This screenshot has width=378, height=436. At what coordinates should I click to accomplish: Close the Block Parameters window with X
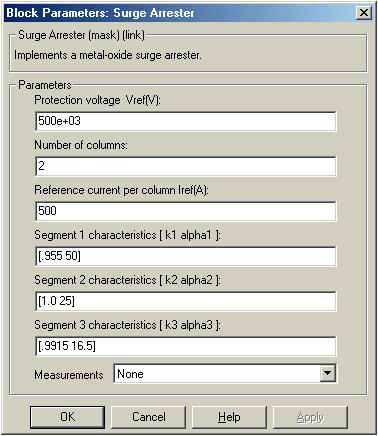[x=364, y=13]
